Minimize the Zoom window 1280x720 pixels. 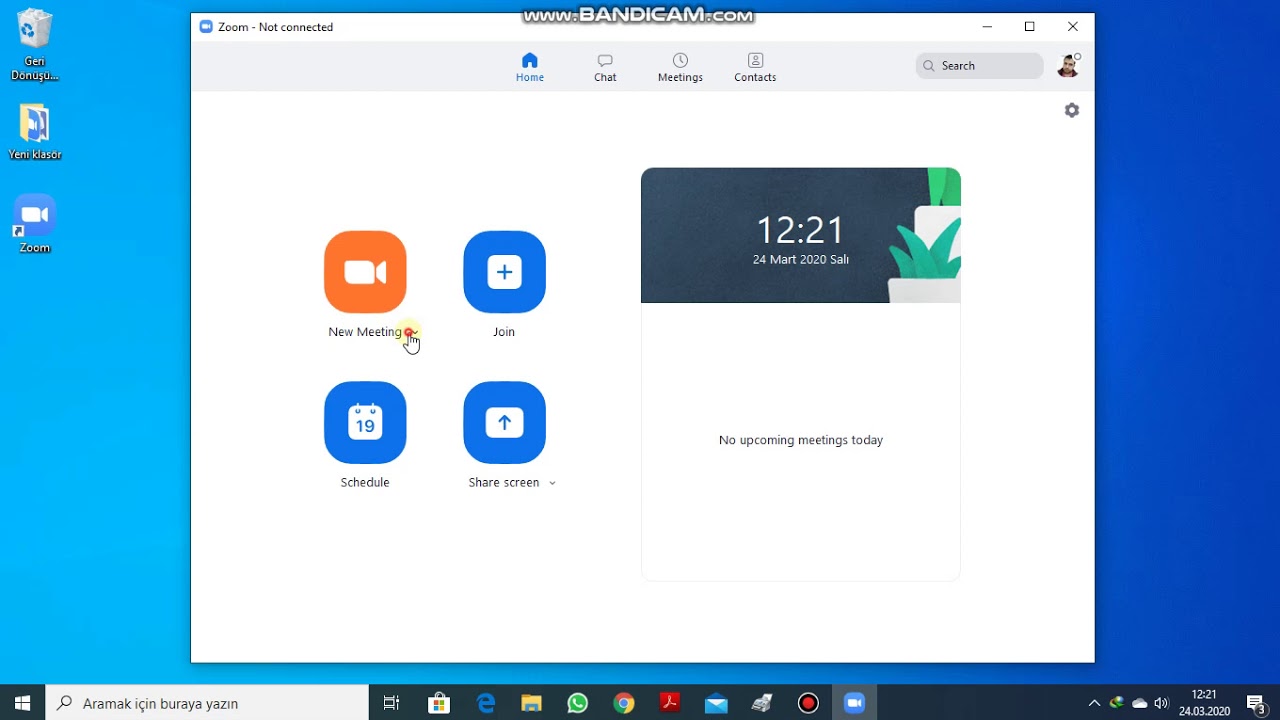[987, 27]
